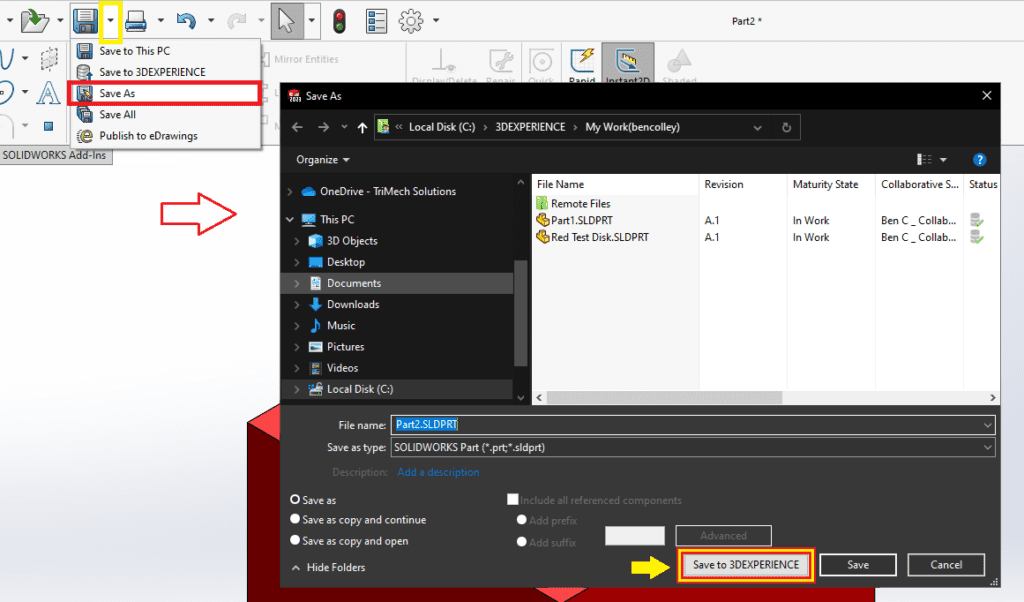Click Add a description link
This screenshot has height=602, width=1024.
click(x=438, y=472)
